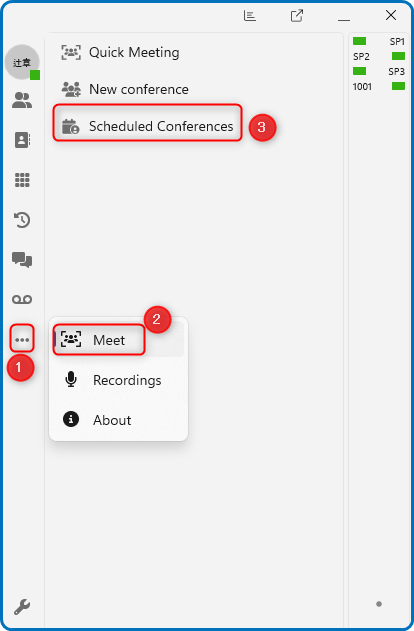Open the voicemail icon

[x=22, y=299]
